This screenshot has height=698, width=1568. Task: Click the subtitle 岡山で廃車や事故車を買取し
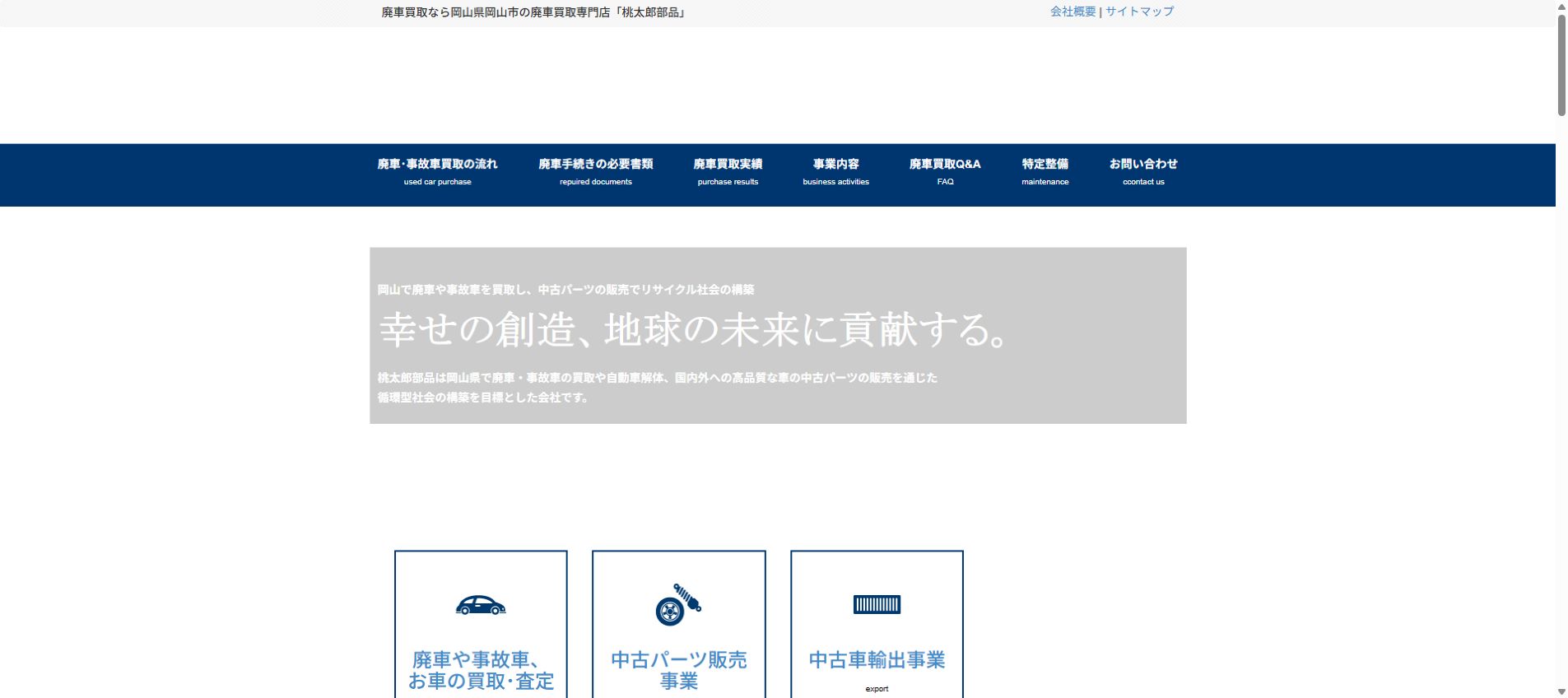click(x=565, y=290)
